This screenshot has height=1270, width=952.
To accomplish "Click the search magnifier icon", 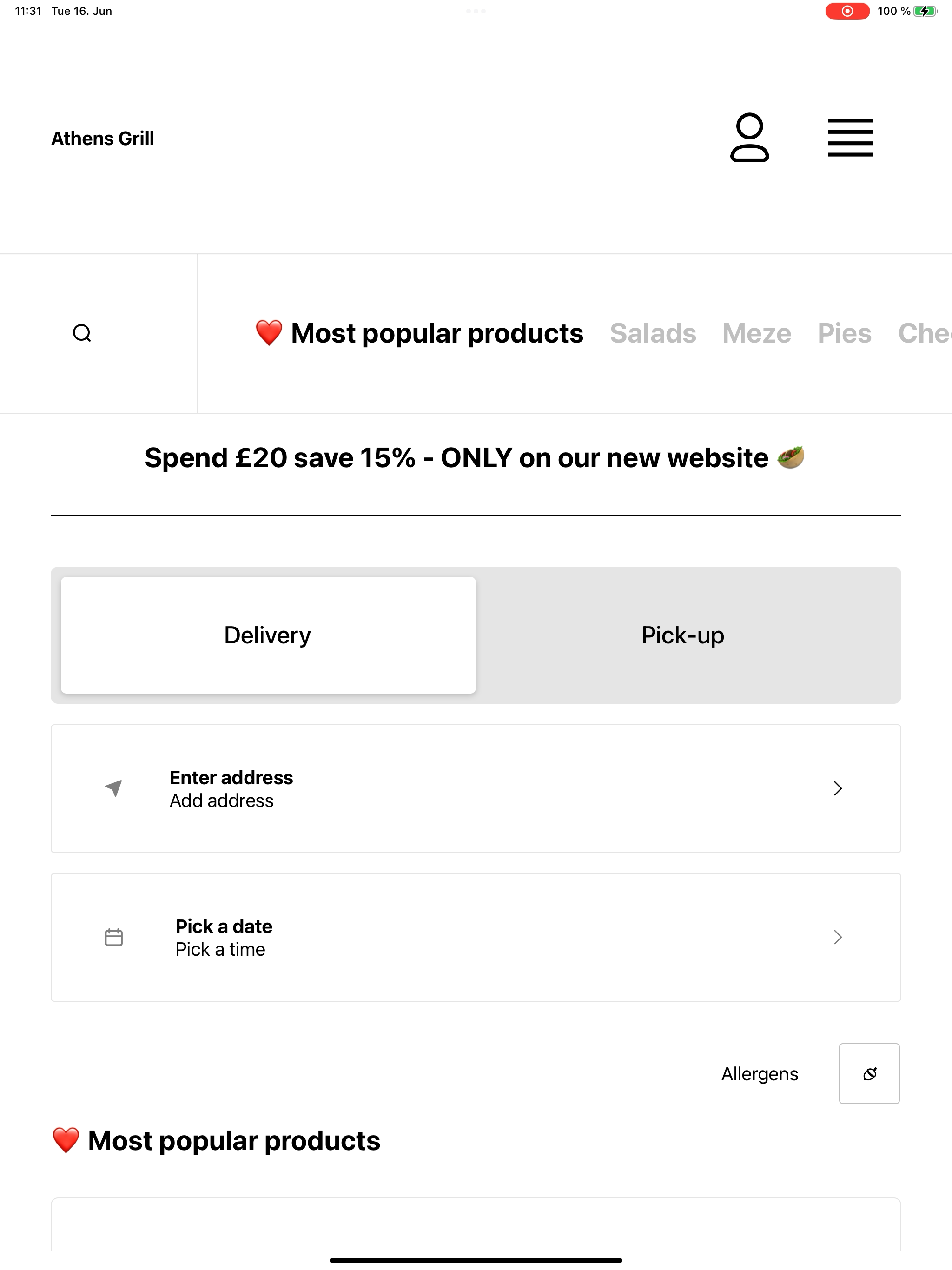I will [82, 333].
